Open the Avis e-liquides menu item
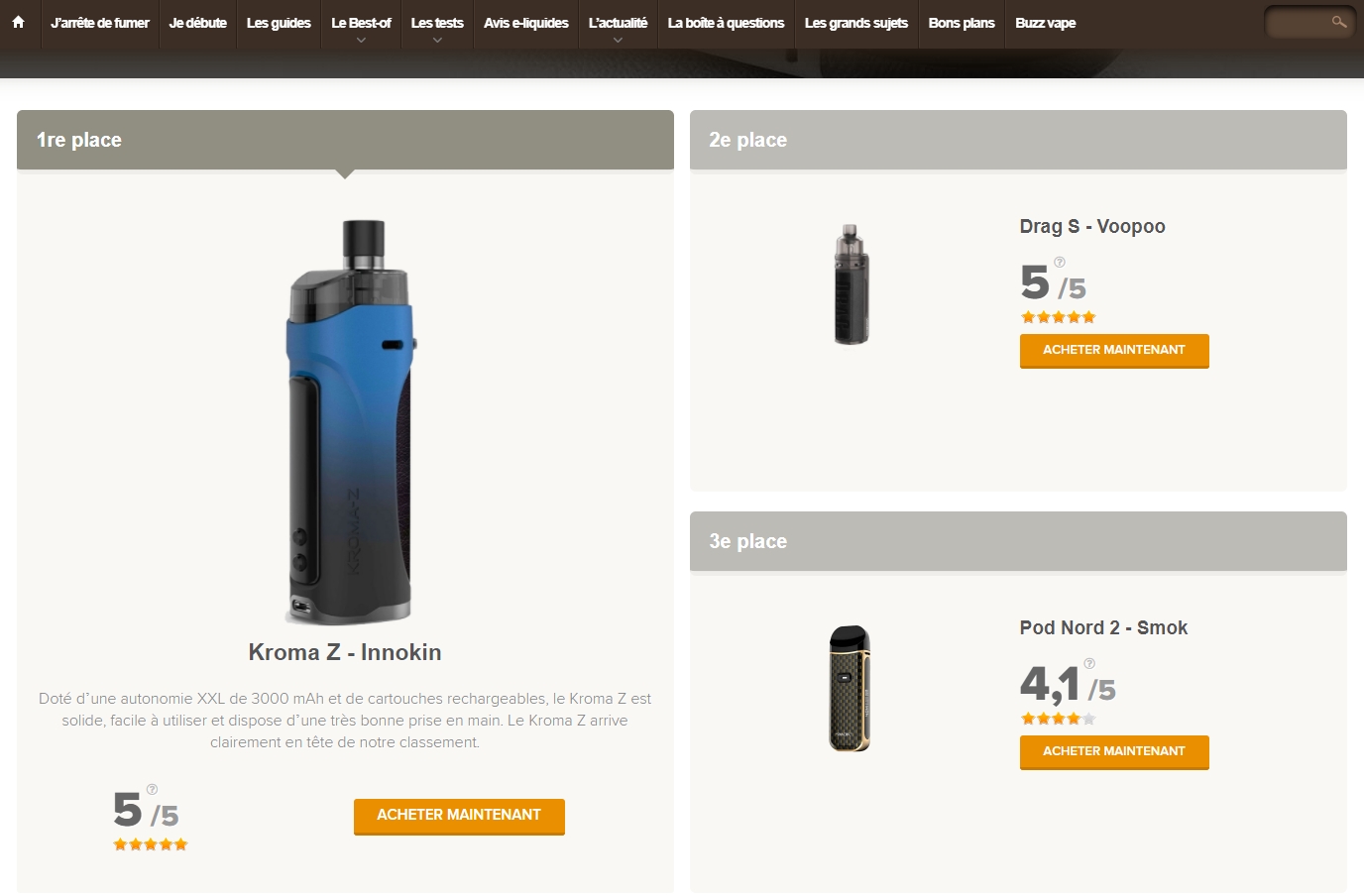Screen dimensions: 1364x896 click(526, 23)
